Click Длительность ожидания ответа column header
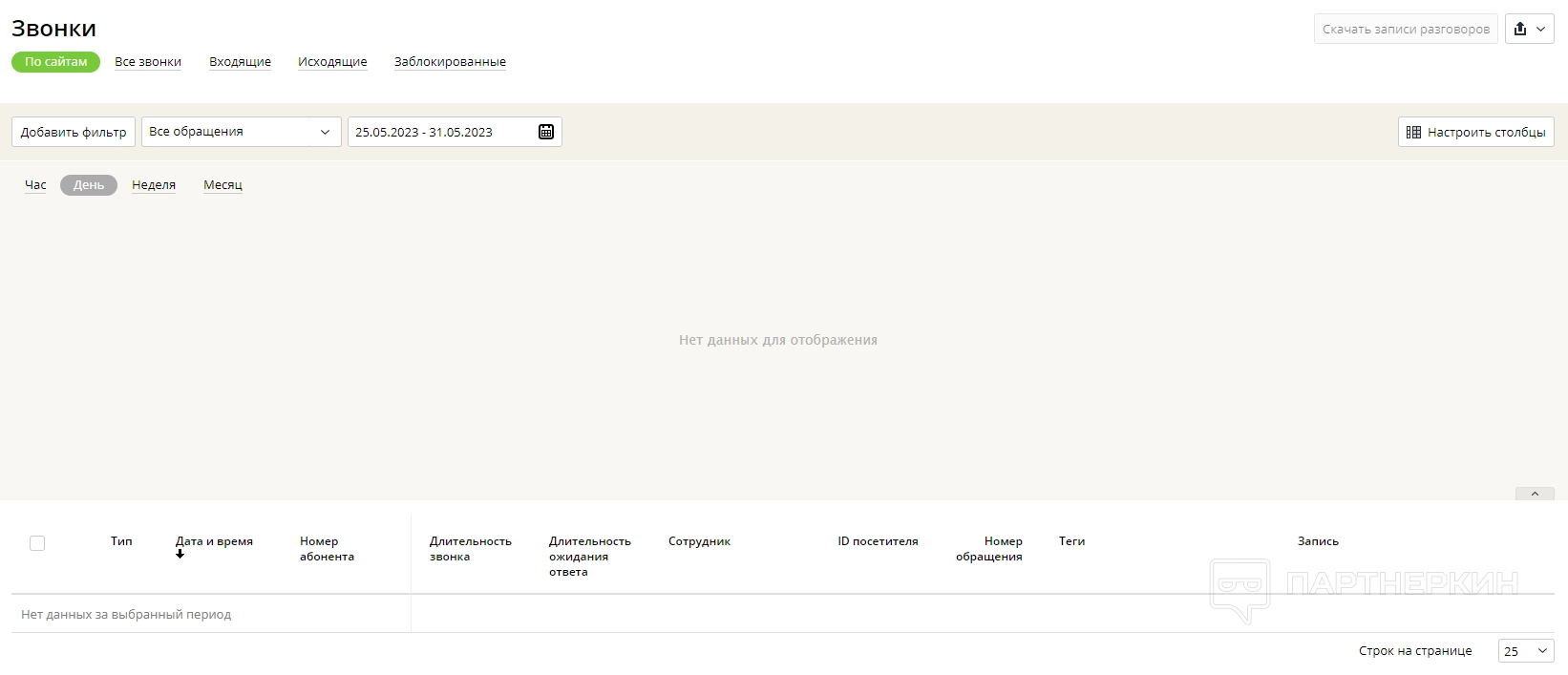Viewport: 1568px width, 675px height. click(x=590, y=557)
